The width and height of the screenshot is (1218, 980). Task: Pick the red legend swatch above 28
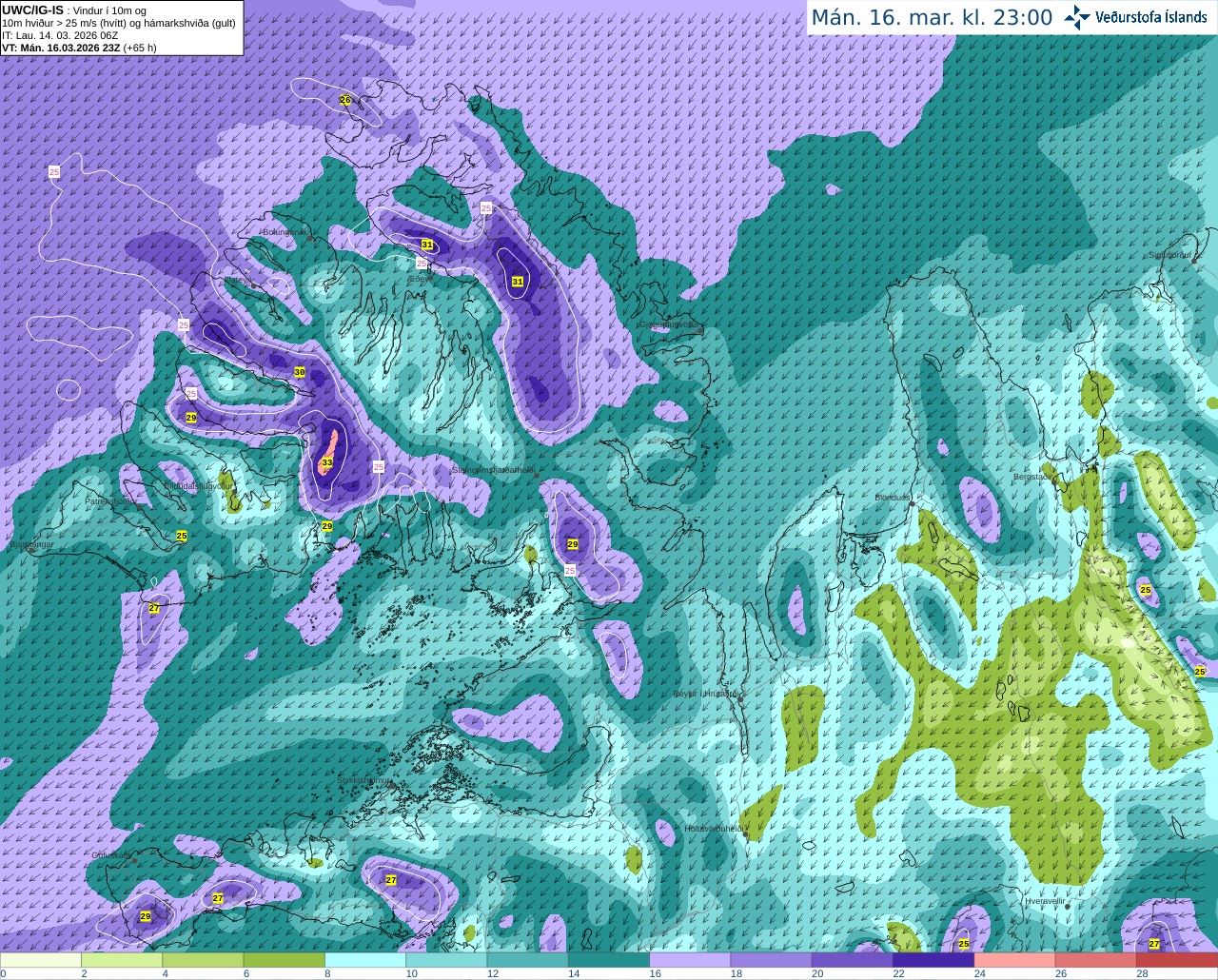[x=1177, y=960]
